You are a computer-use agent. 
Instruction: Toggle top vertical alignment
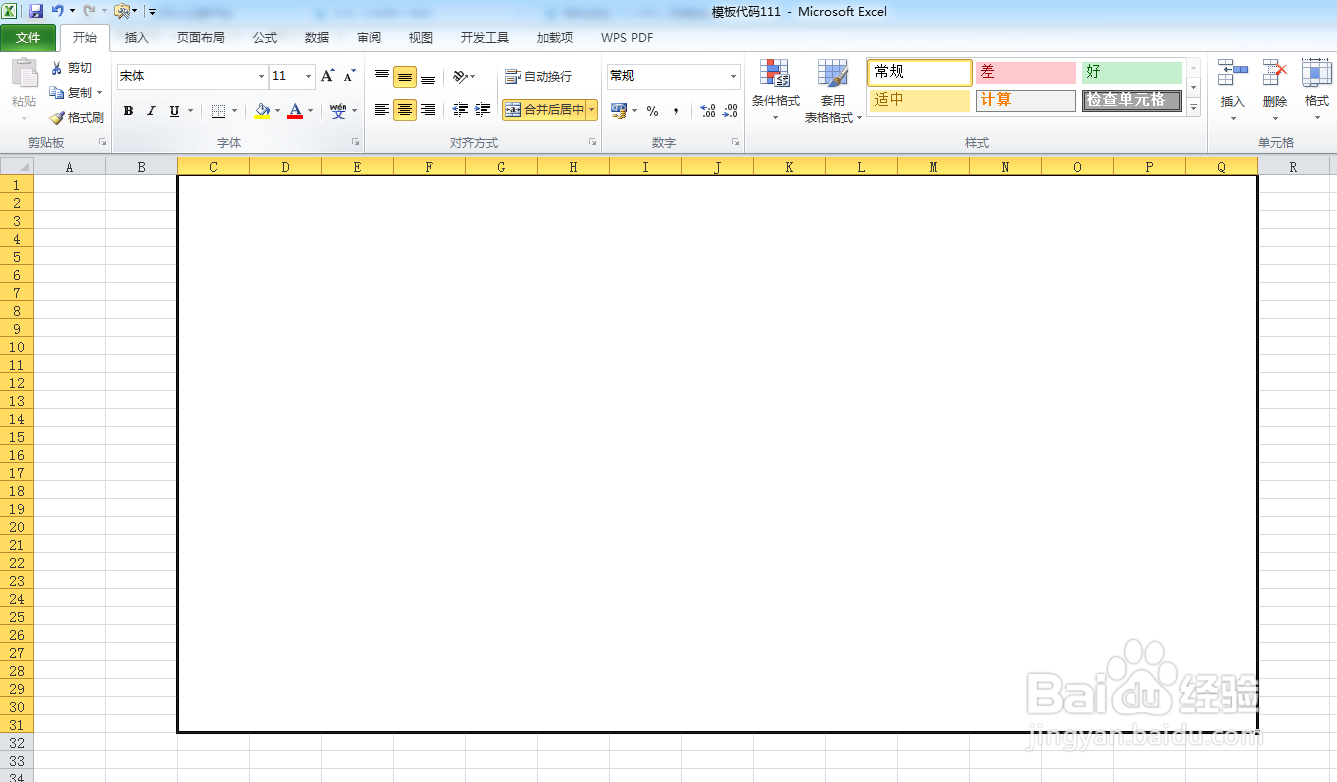coord(382,76)
